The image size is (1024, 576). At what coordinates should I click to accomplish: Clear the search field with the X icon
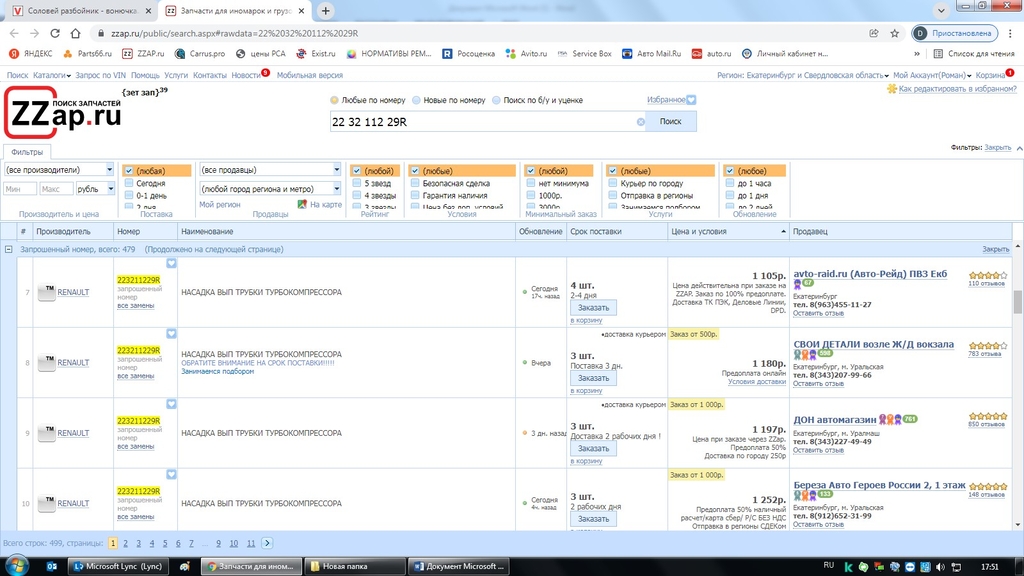pyautogui.click(x=641, y=122)
